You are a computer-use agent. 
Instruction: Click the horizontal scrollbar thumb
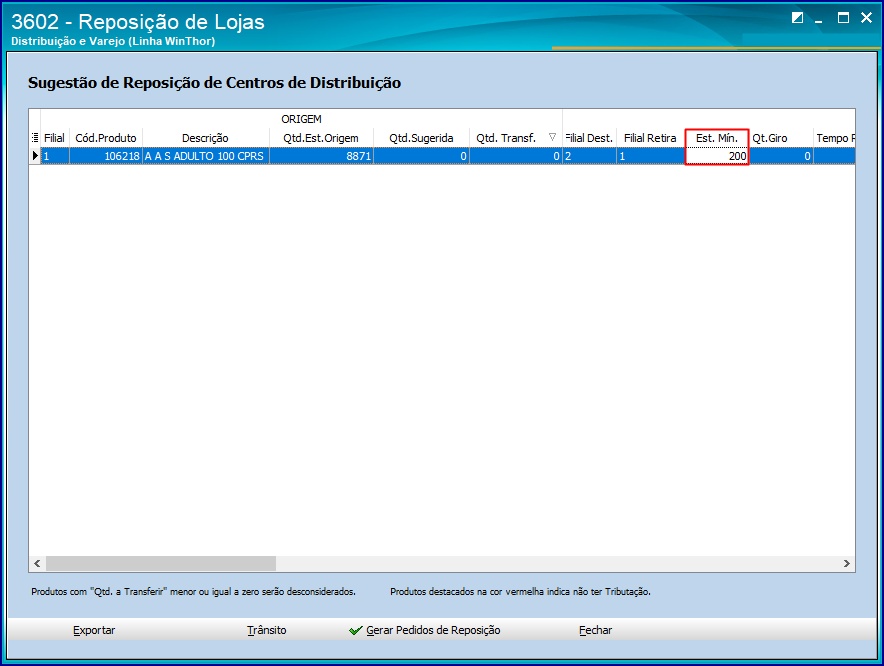click(x=161, y=563)
